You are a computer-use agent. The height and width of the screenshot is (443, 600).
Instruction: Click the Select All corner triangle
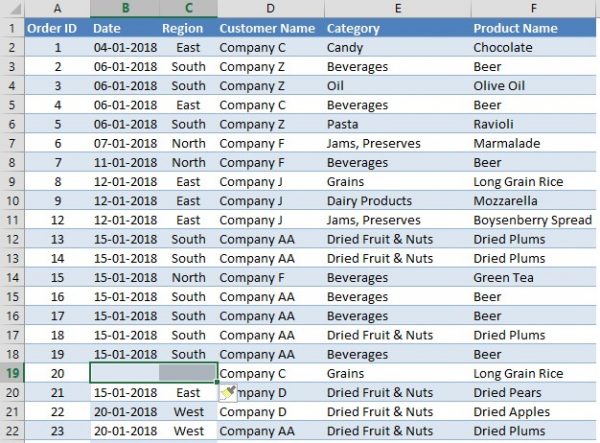(x=12, y=9)
